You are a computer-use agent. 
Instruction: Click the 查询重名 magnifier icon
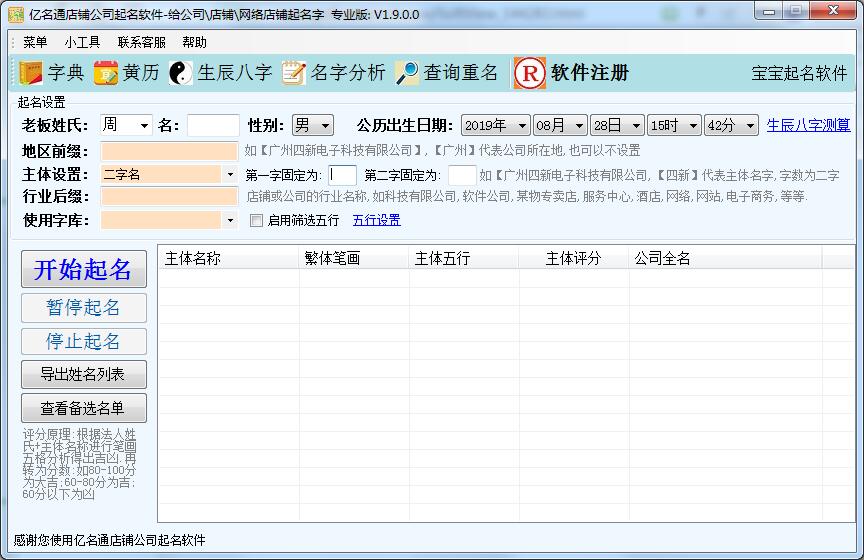click(407, 73)
